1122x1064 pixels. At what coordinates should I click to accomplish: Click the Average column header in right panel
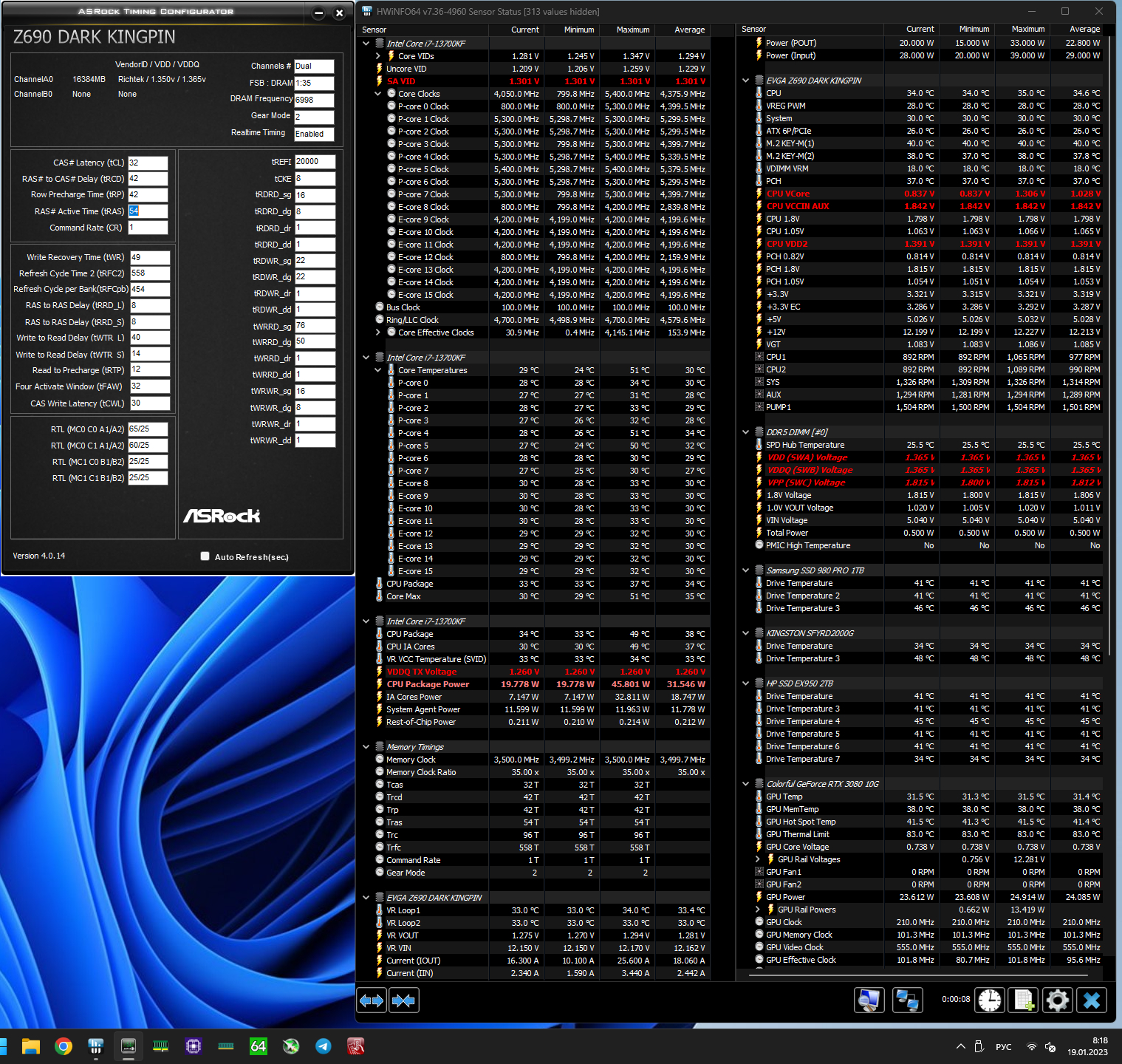point(1084,29)
